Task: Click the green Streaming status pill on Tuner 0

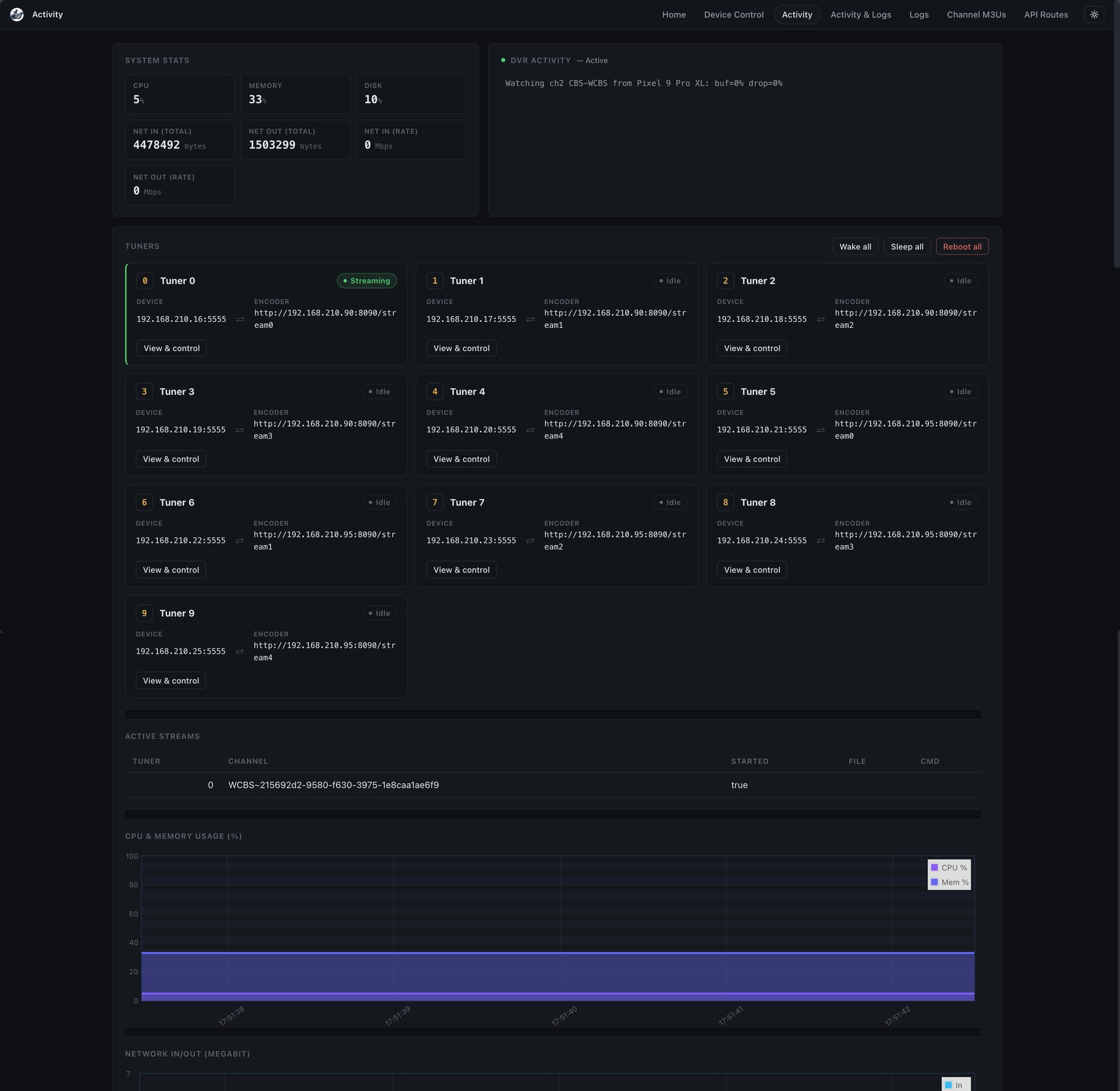Action: 366,280
